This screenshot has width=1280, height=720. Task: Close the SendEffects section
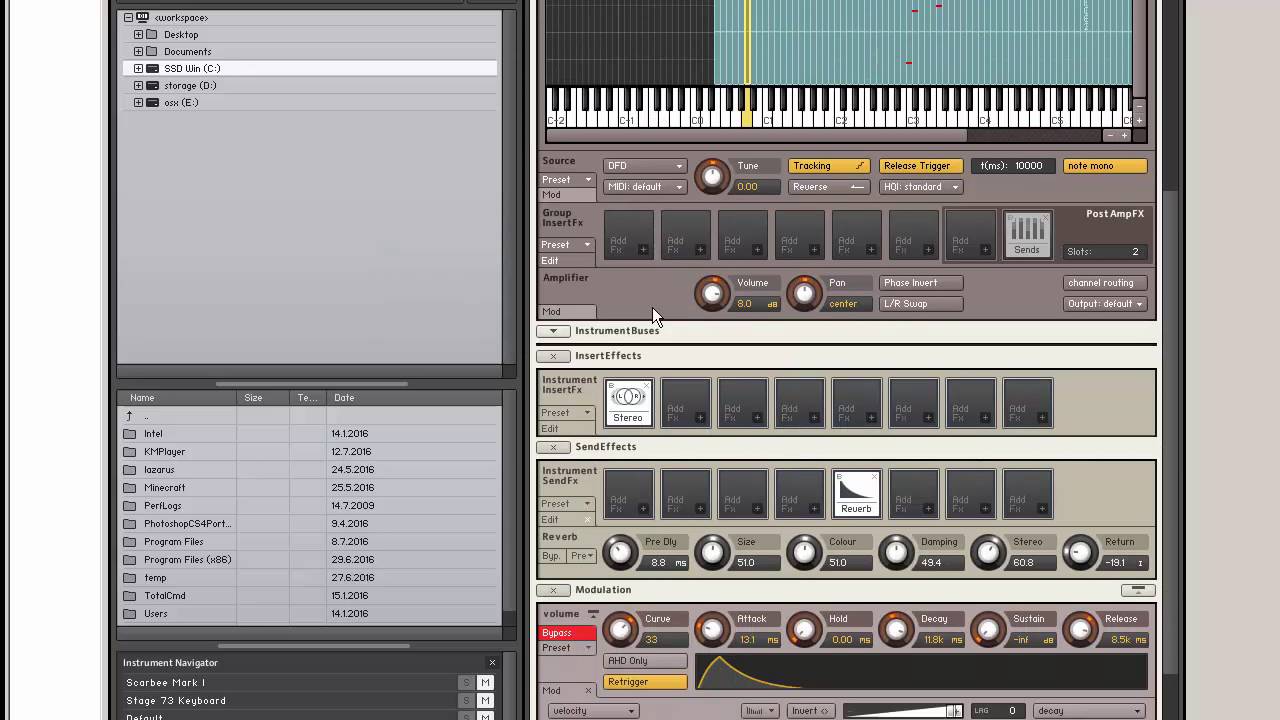553,447
